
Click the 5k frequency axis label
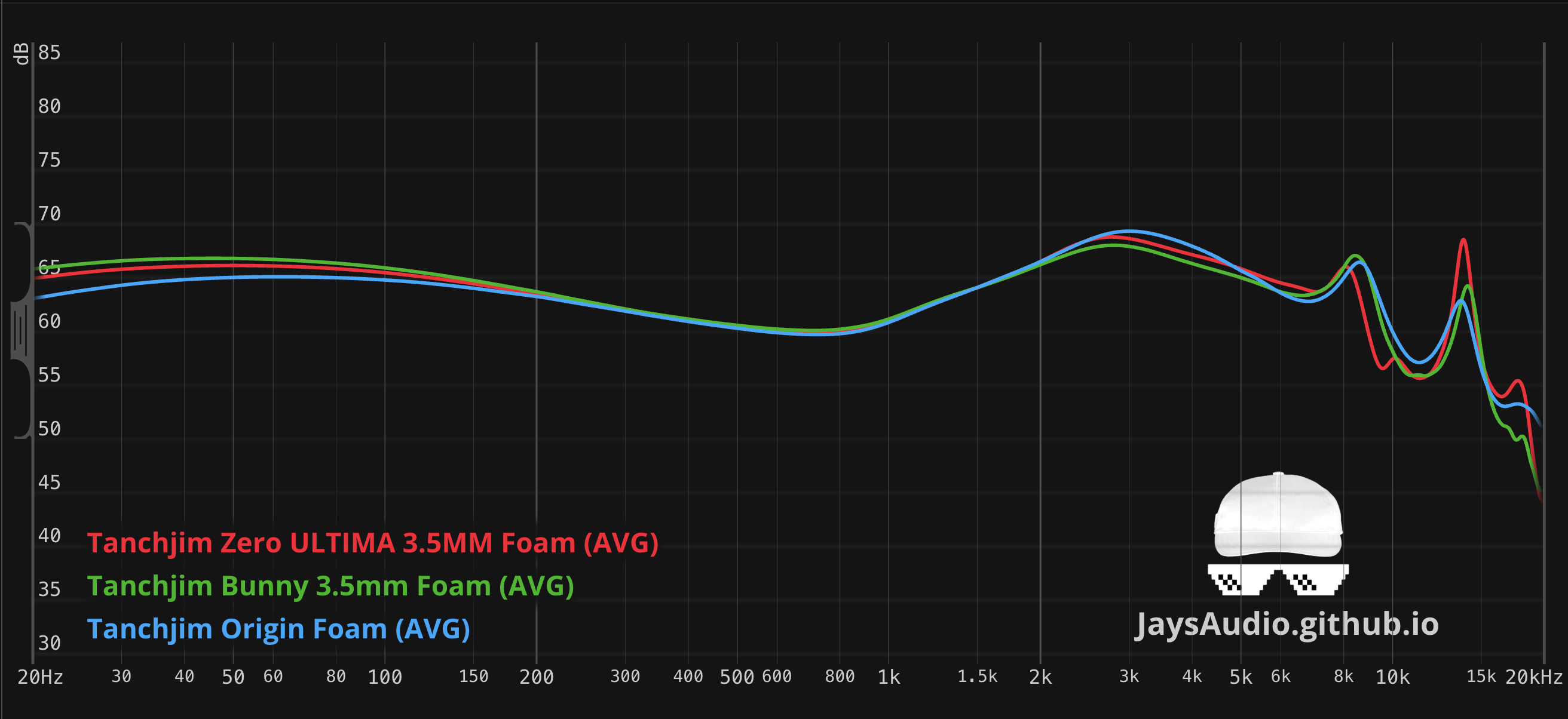click(x=1241, y=677)
